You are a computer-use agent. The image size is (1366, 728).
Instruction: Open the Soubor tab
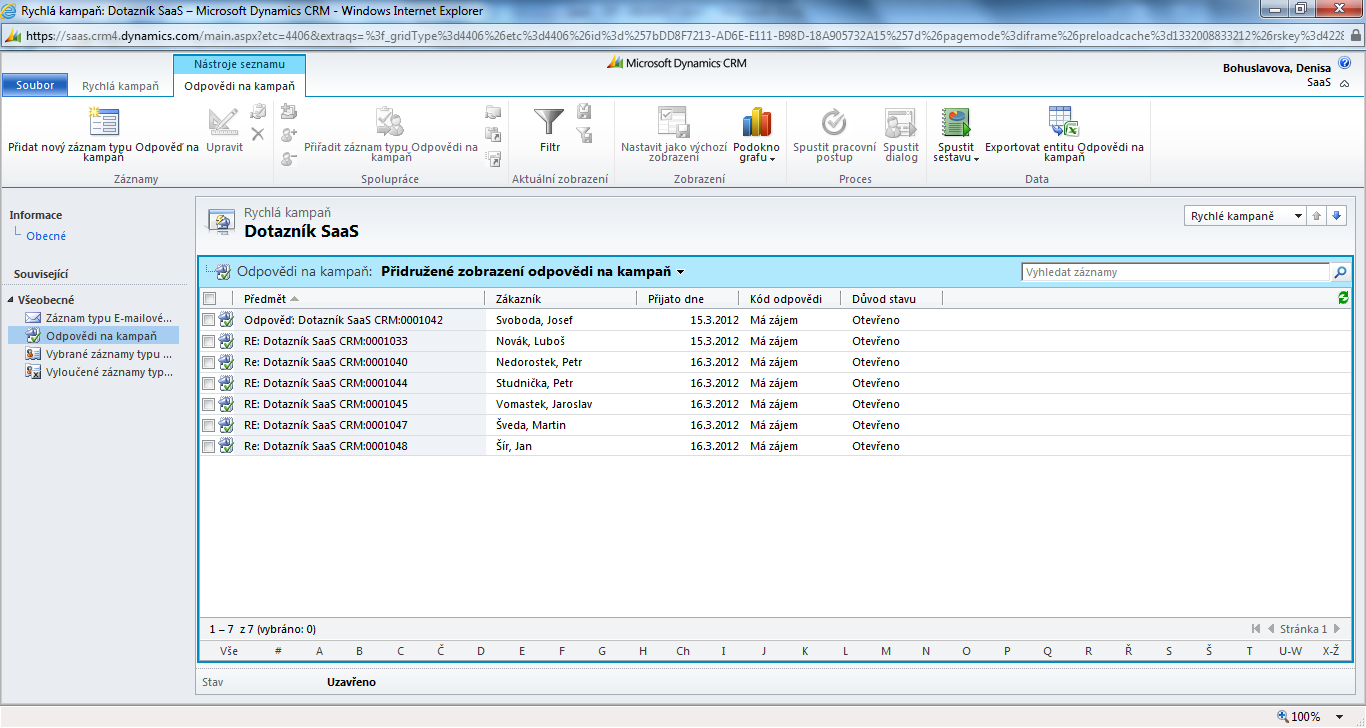coord(35,86)
